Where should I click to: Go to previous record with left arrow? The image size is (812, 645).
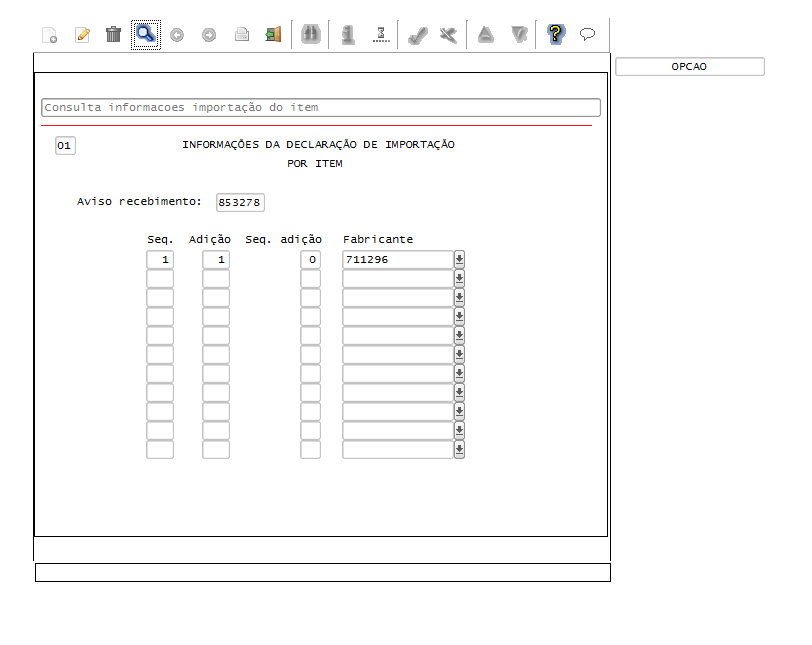point(177,35)
